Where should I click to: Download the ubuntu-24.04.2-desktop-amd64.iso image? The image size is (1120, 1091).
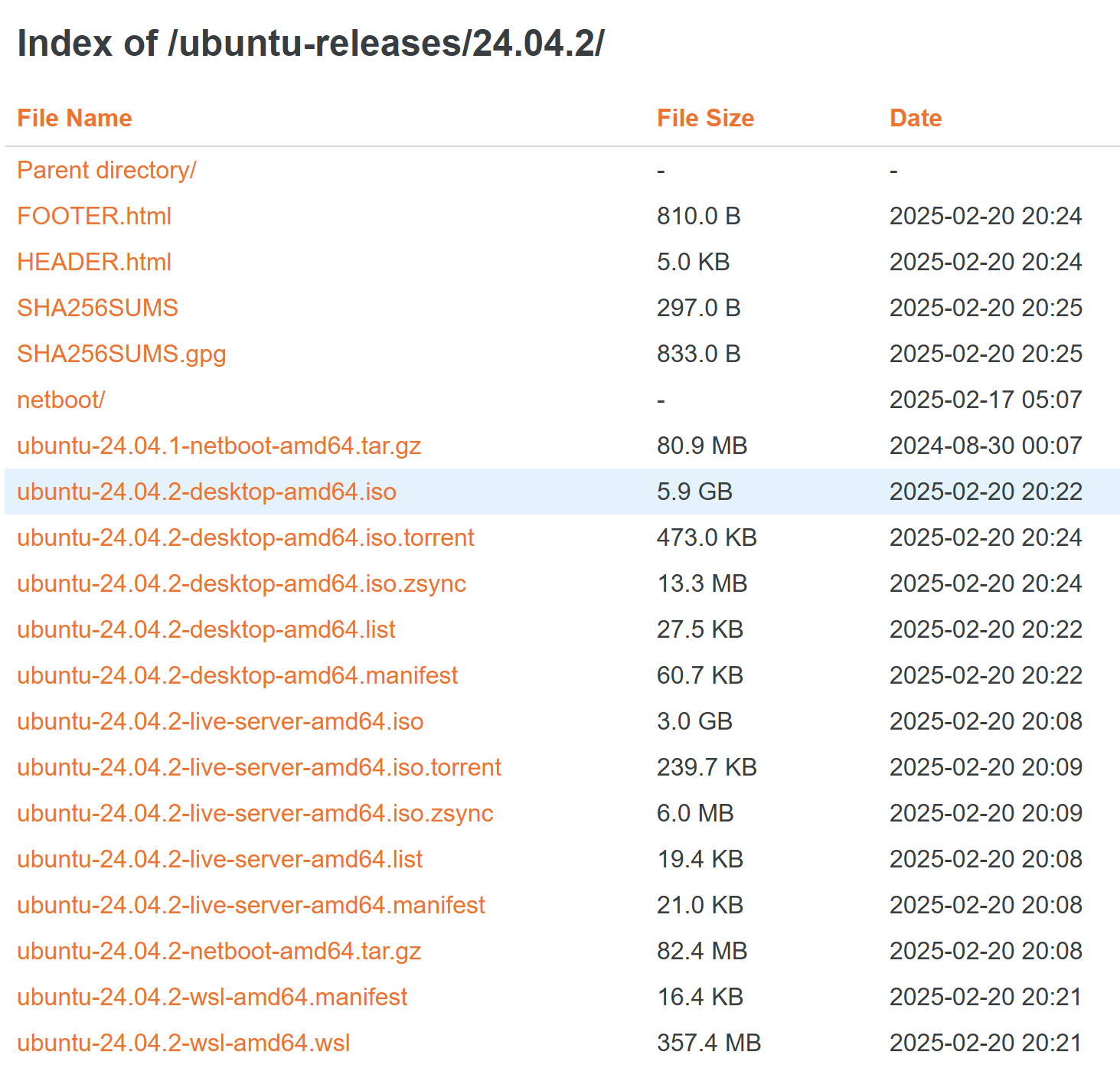(207, 492)
